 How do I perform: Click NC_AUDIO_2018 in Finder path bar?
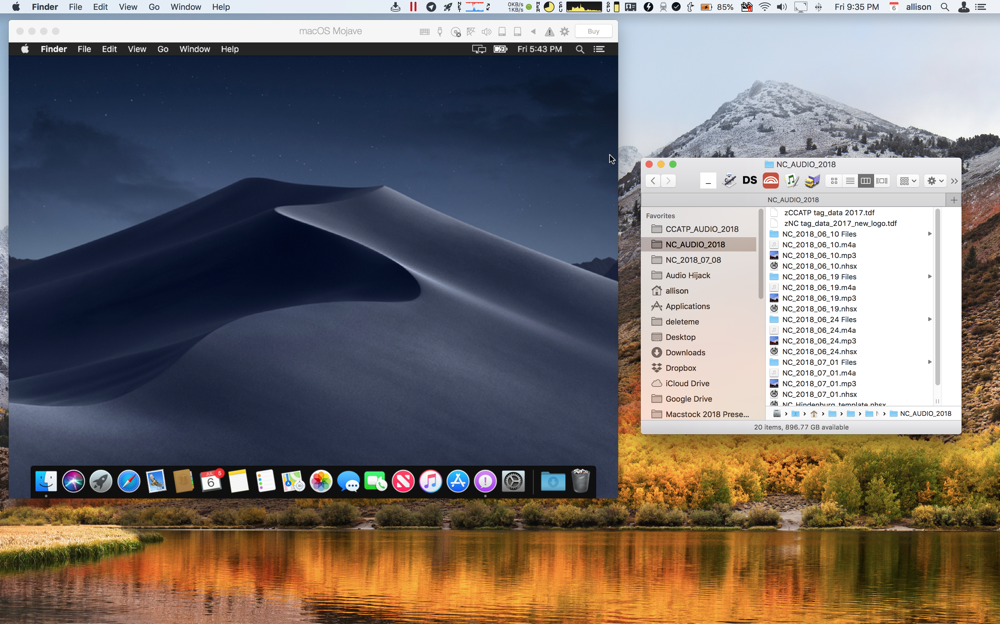(x=920, y=413)
